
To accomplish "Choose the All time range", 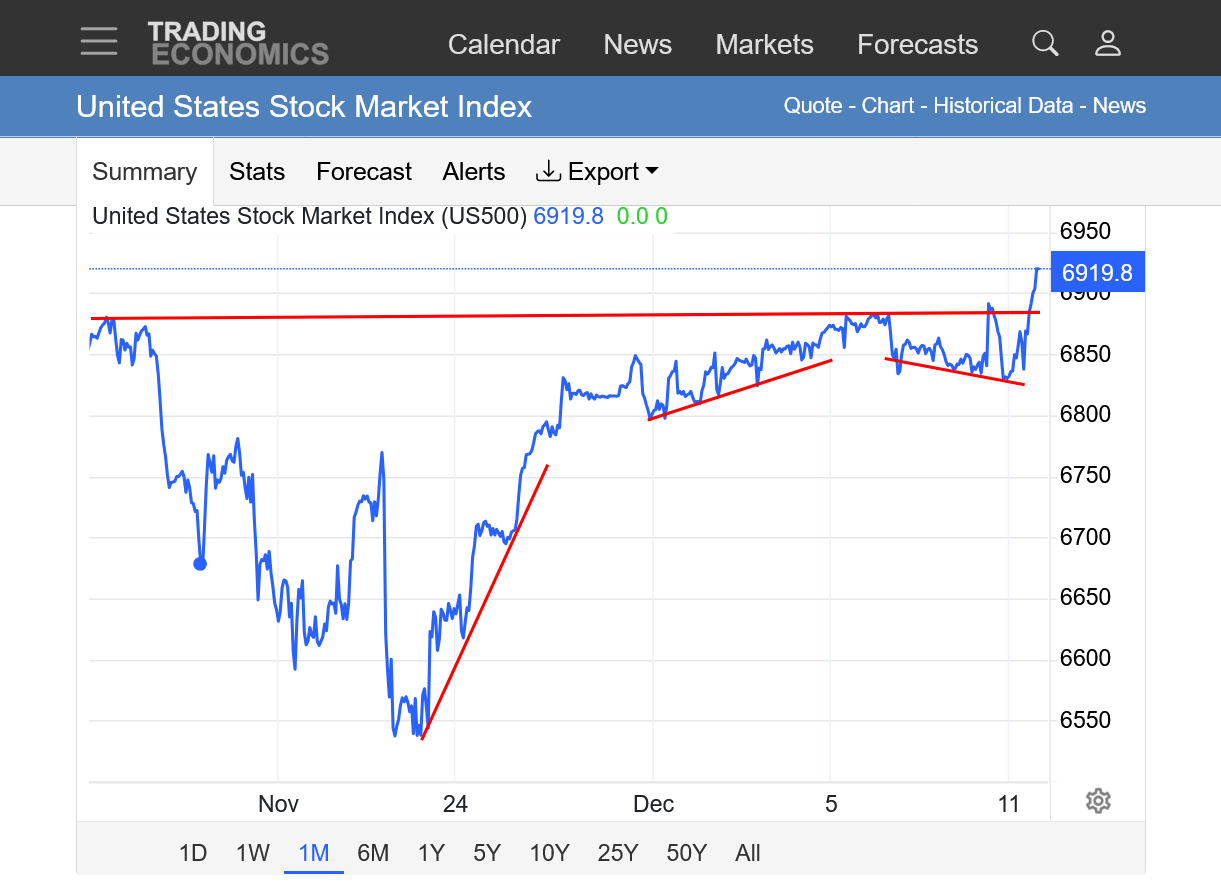I will pyautogui.click(x=748, y=853).
